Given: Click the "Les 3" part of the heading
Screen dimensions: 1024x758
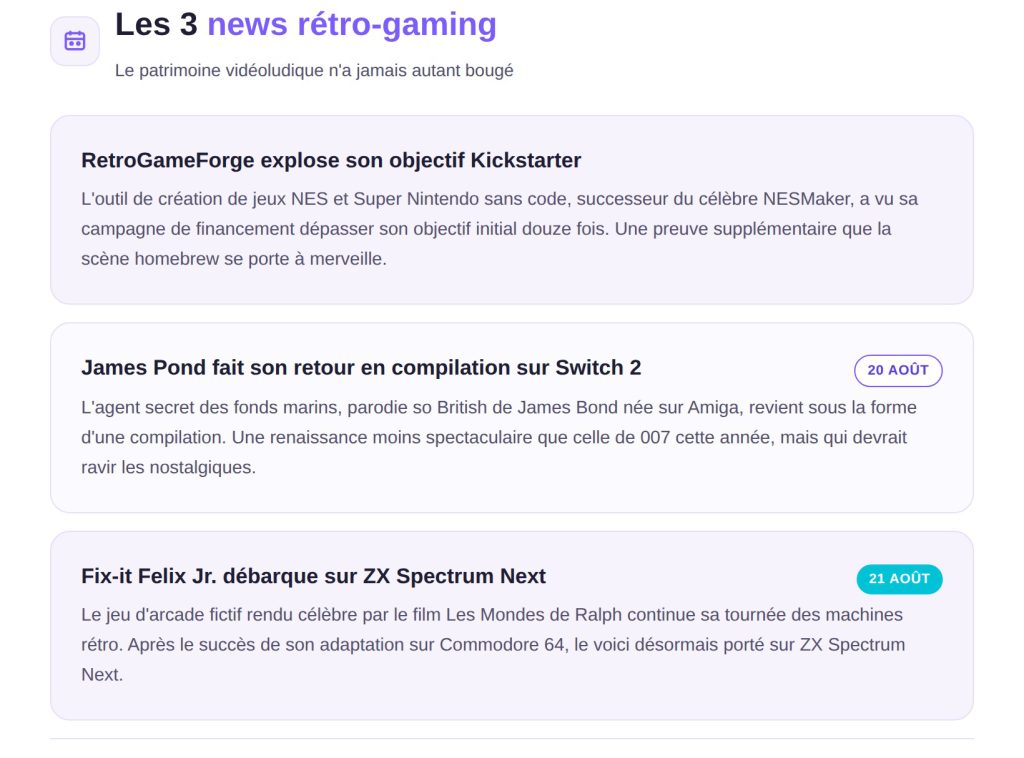Looking at the screenshot, I should pyautogui.click(x=156, y=25).
